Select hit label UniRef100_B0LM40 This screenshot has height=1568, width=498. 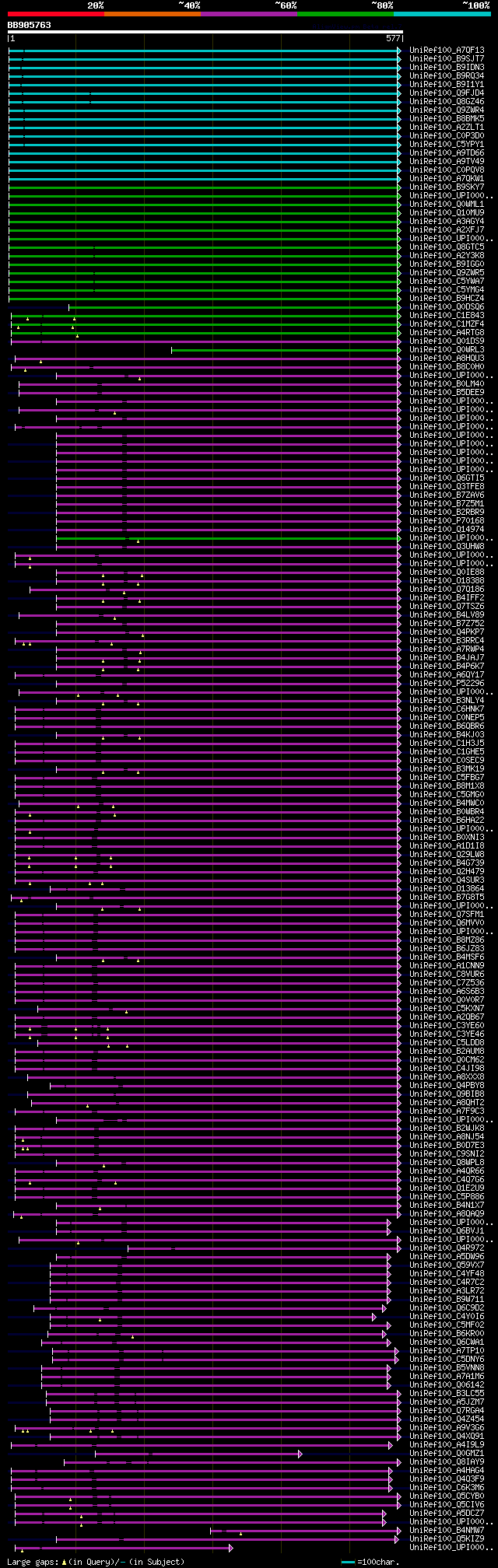point(447,384)
